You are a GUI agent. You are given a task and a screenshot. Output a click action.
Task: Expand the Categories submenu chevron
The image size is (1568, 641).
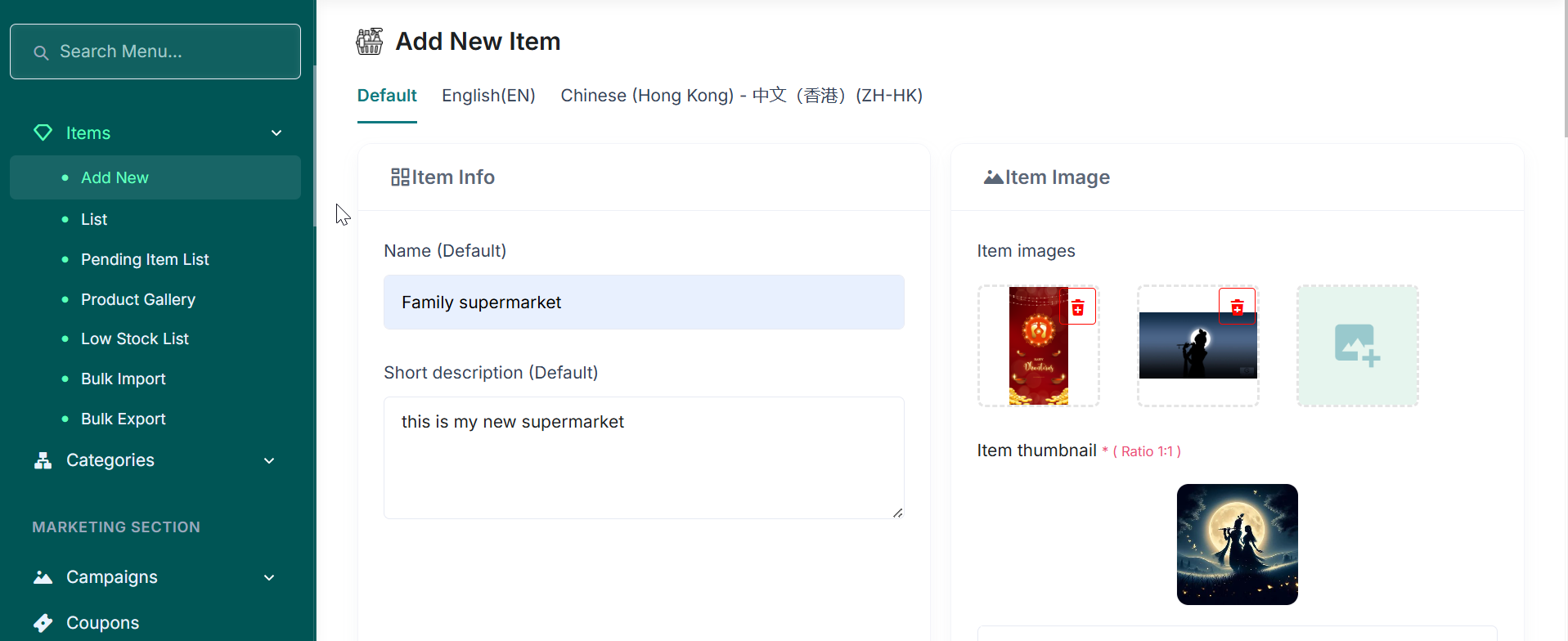269,461
